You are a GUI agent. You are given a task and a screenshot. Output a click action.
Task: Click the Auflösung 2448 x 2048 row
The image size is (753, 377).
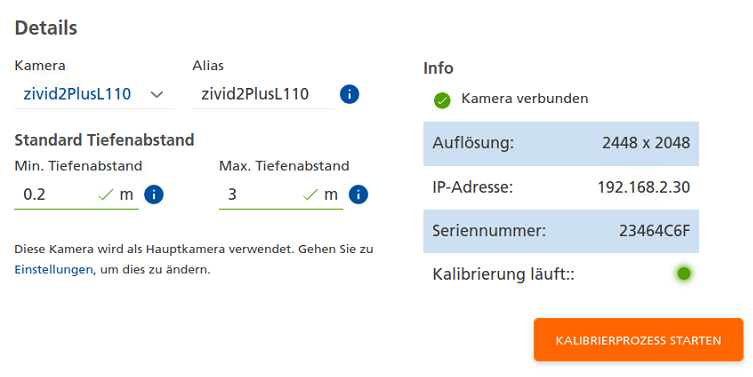click(561, 143)
